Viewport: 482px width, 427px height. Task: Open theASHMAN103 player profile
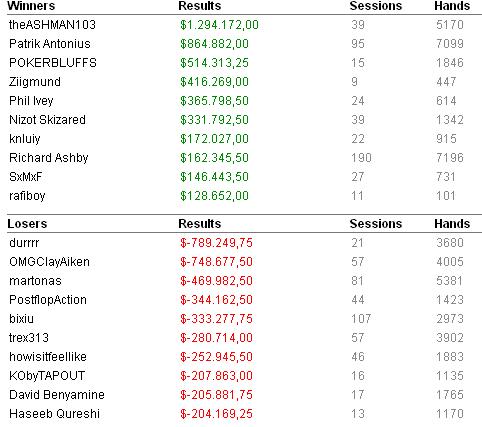pyautogui.click(x=52, y=25)
